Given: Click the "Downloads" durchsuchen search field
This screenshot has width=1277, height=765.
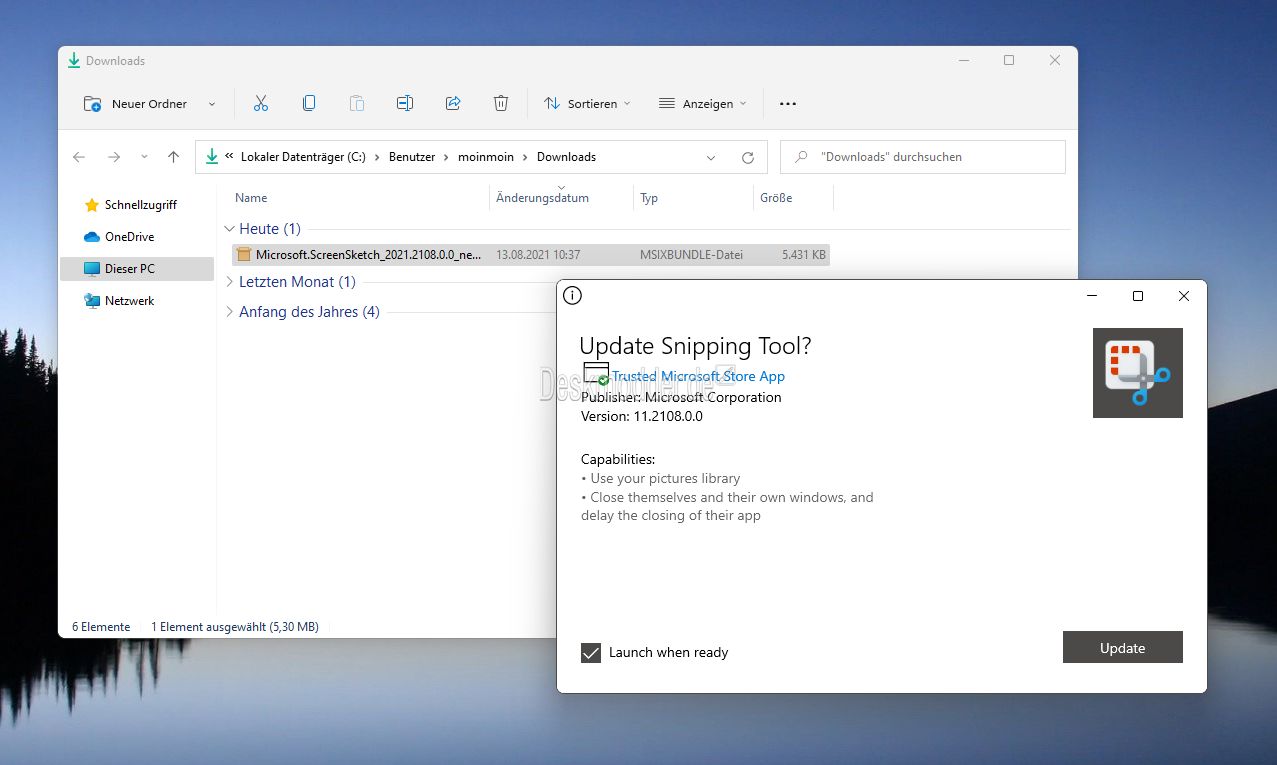Looking at the screenshot, I should pos(923,157).
